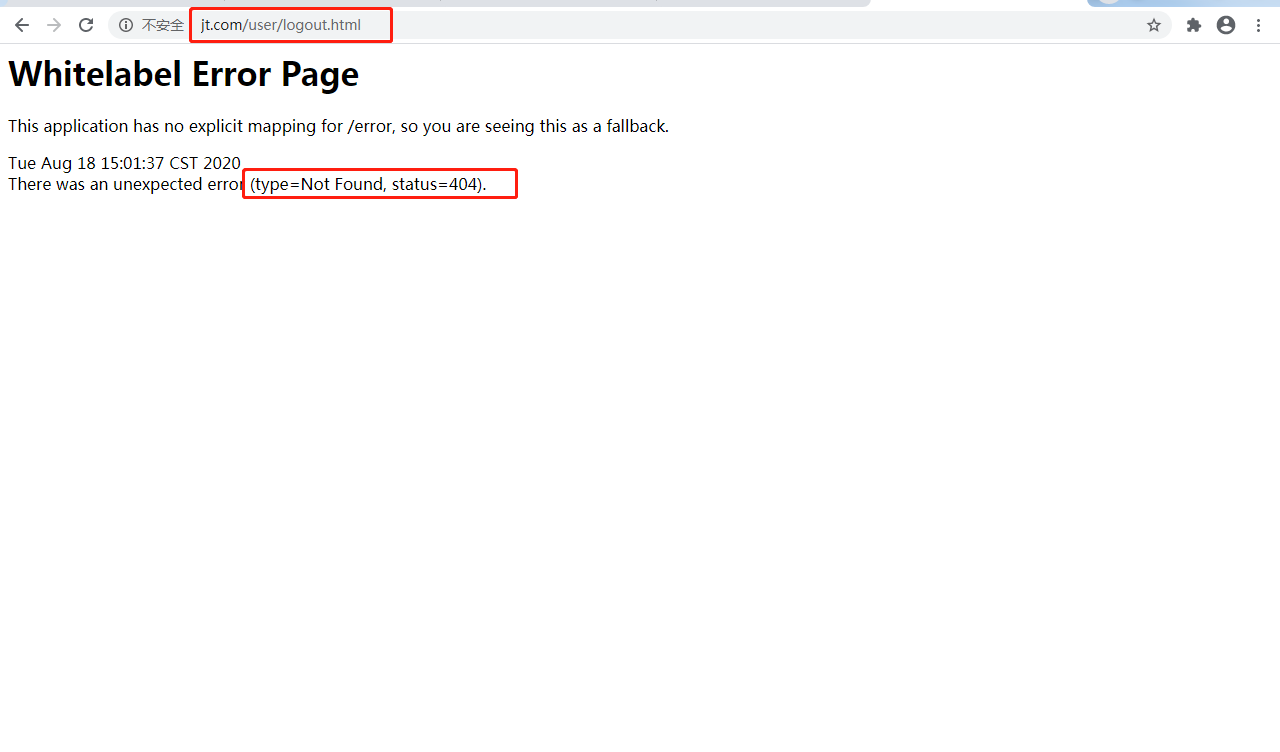The width and height of the screenshot is (1280, 752).
Task: Click the jt.com/user/logout.html address field
Action: 640,25
